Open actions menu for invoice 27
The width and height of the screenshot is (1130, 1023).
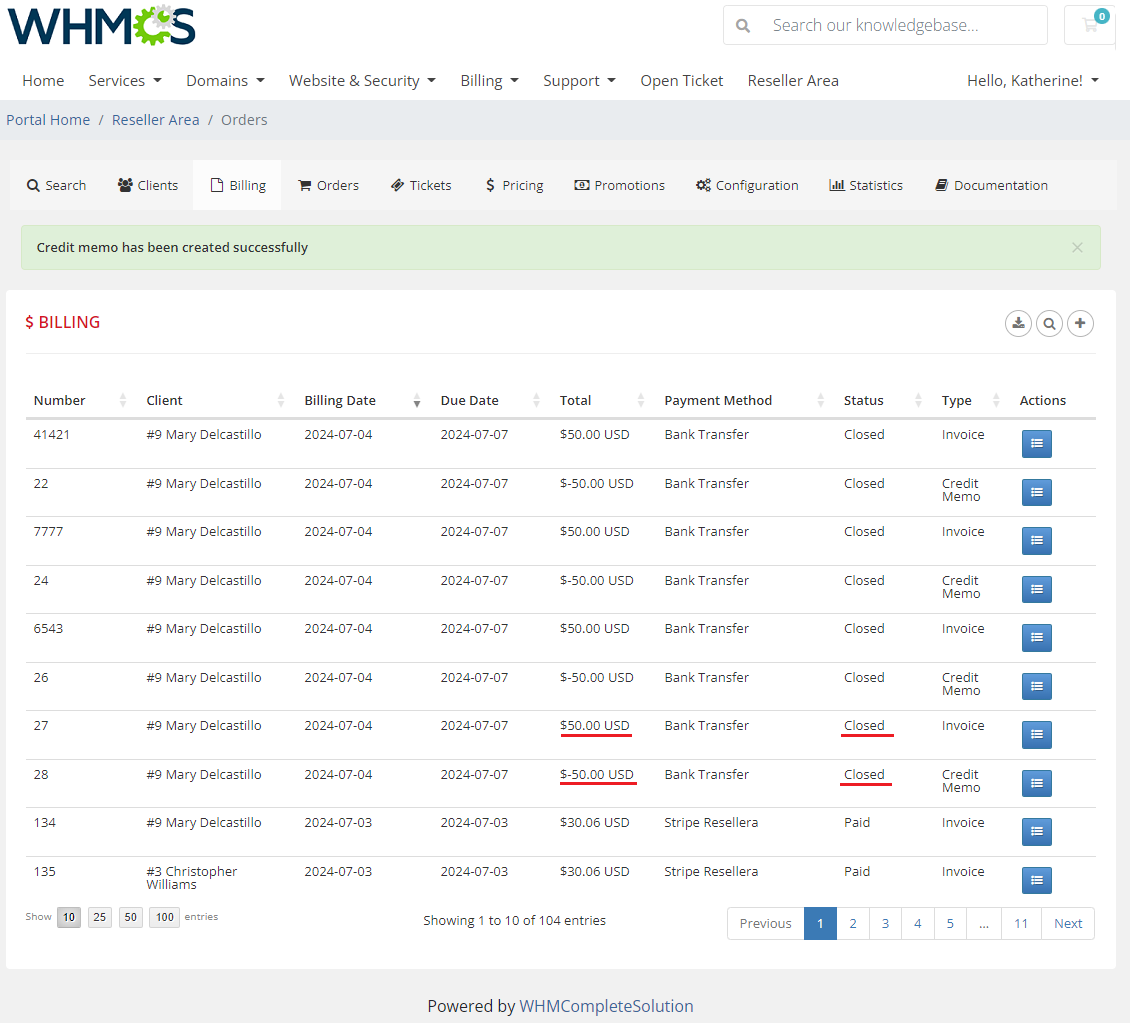pos(1036,735)
